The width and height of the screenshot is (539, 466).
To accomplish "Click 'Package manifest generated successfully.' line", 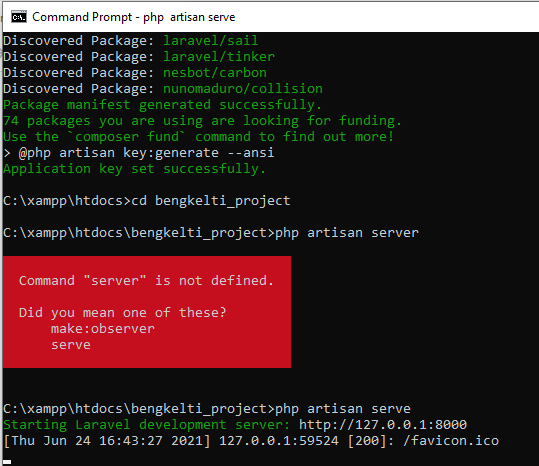I will click(162, 105).
